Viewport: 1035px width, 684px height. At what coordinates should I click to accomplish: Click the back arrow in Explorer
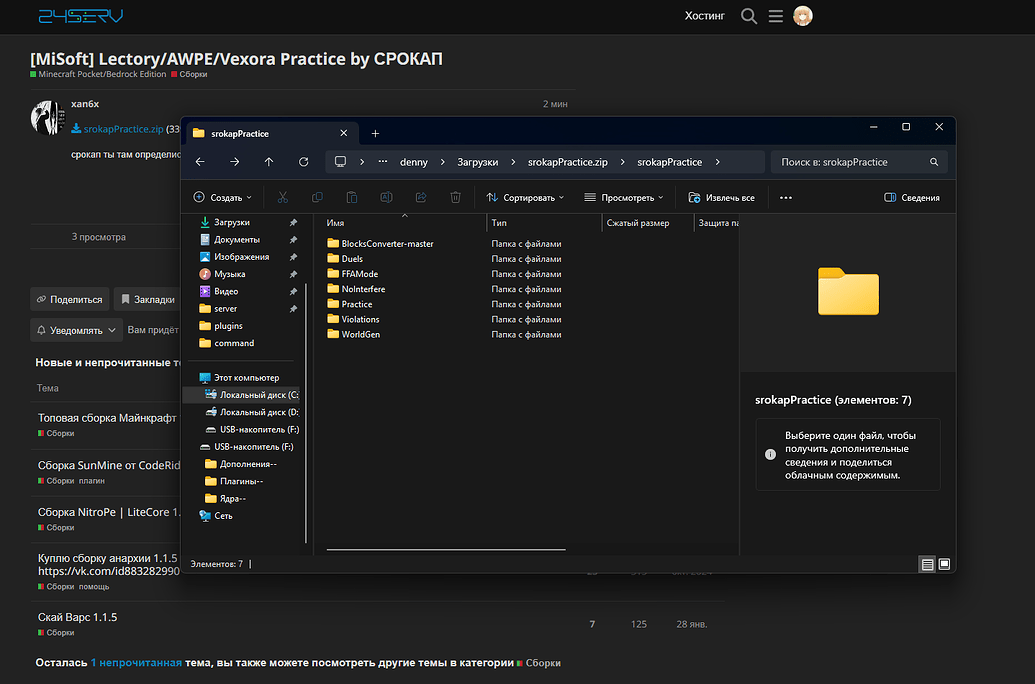coord(200,162)
